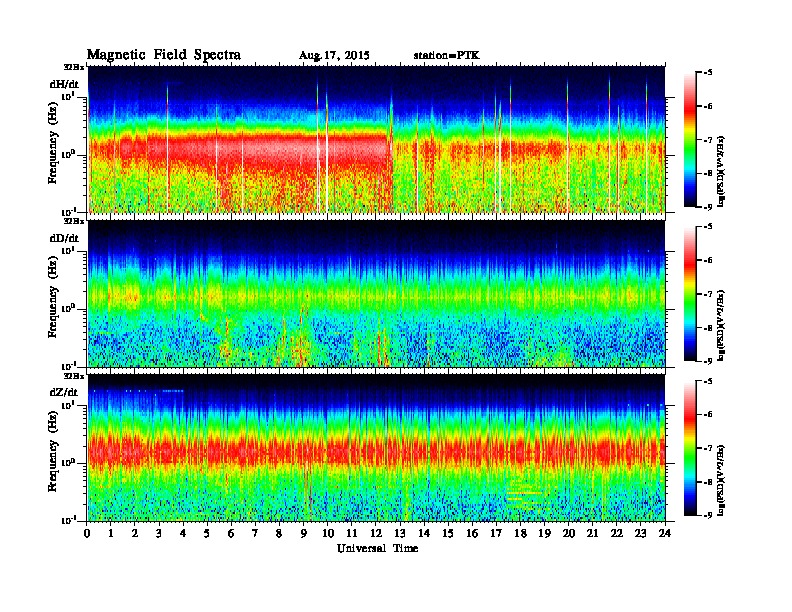Click hour tick label '7' on time axis

(x=256, y=534)
